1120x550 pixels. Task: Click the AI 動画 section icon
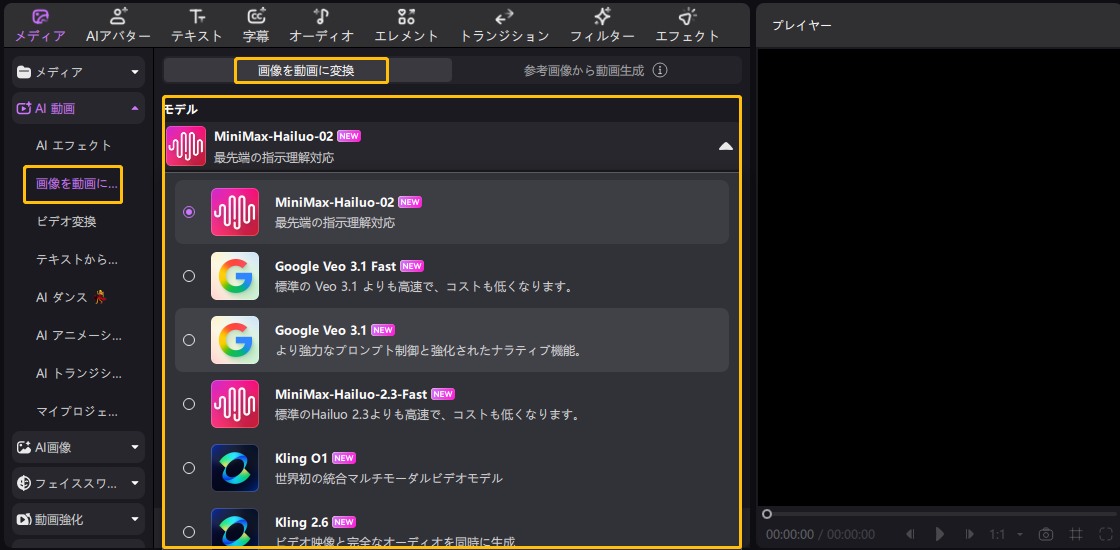point(24,108)
